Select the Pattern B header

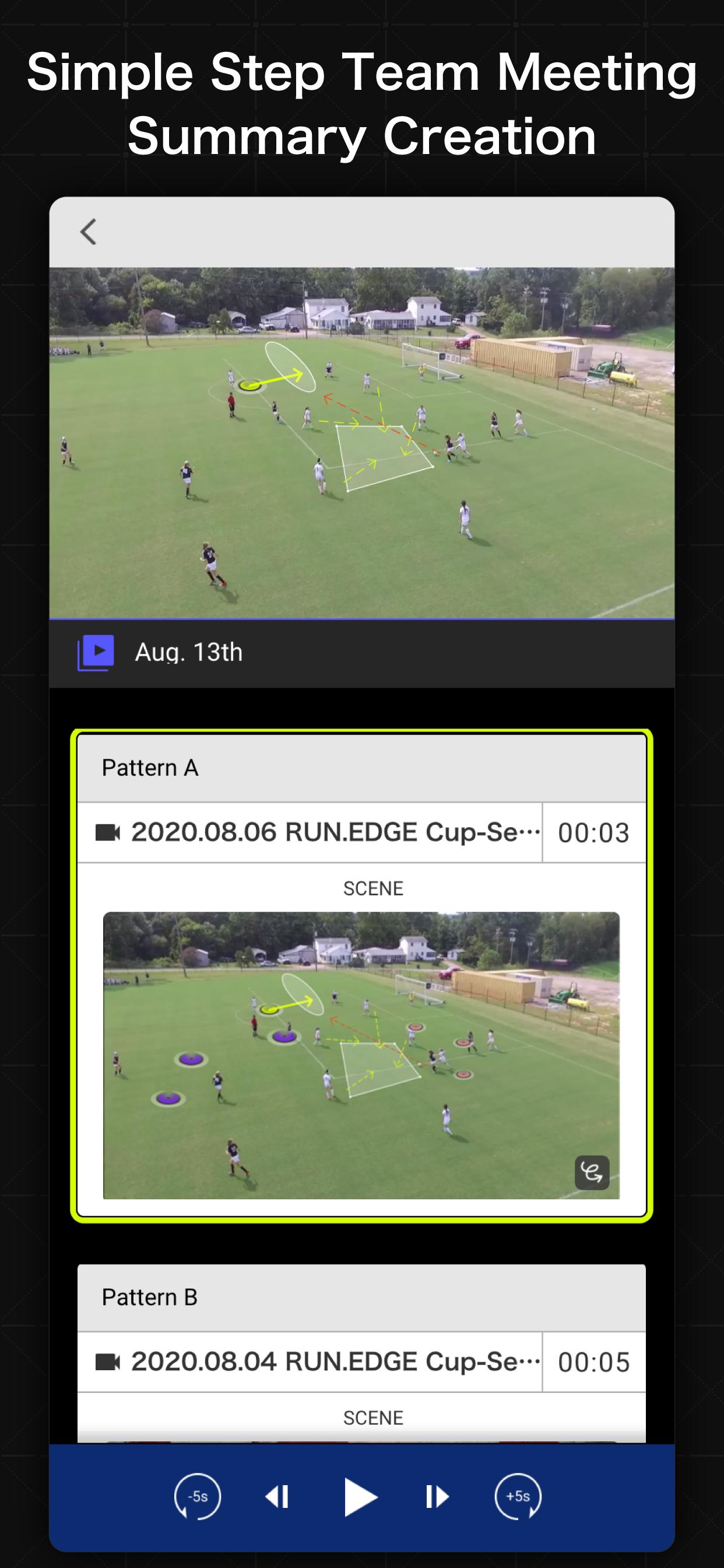[x=361, y=1298]
